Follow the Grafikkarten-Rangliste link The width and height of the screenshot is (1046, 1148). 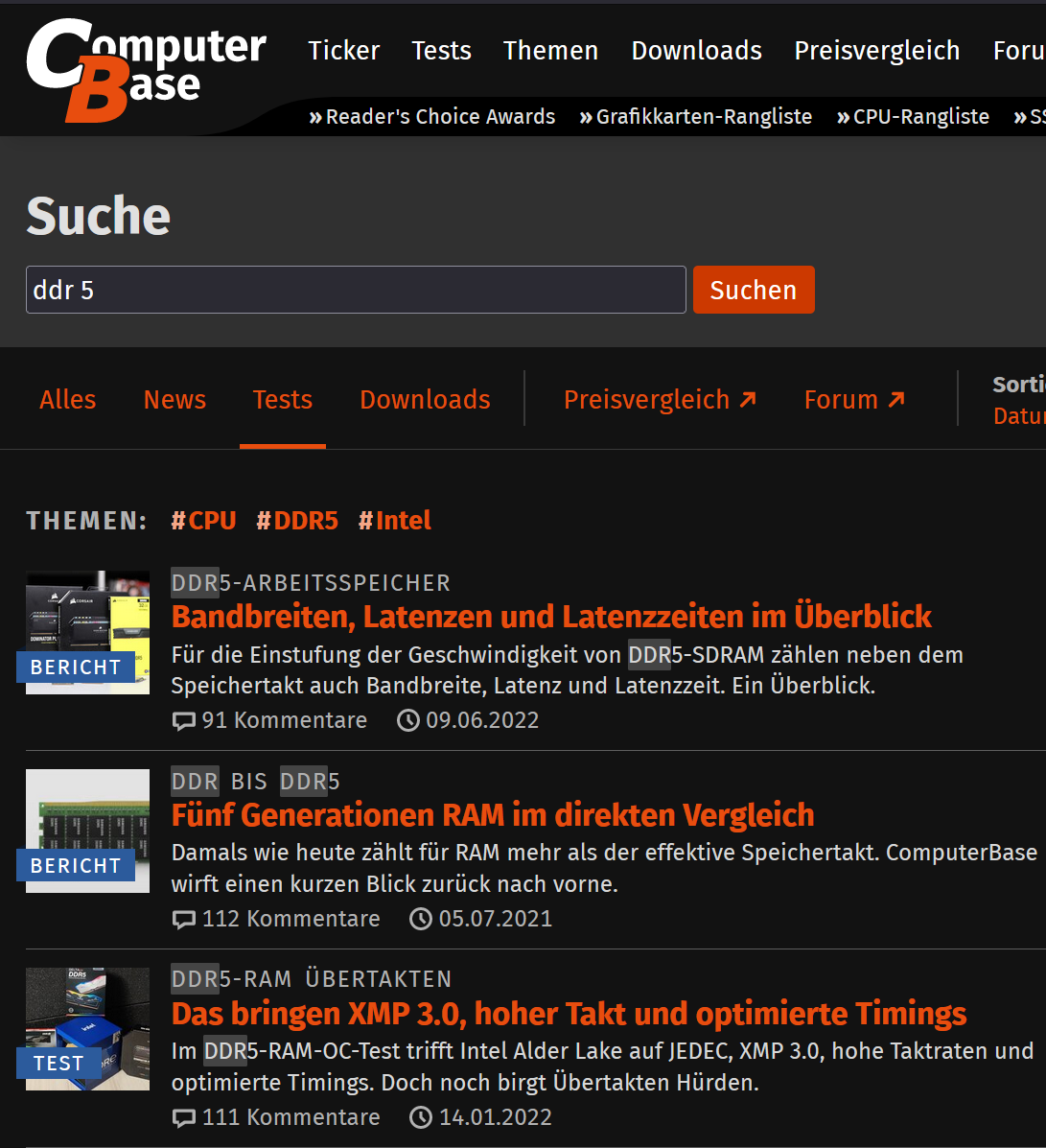click(x=695, y=116)
